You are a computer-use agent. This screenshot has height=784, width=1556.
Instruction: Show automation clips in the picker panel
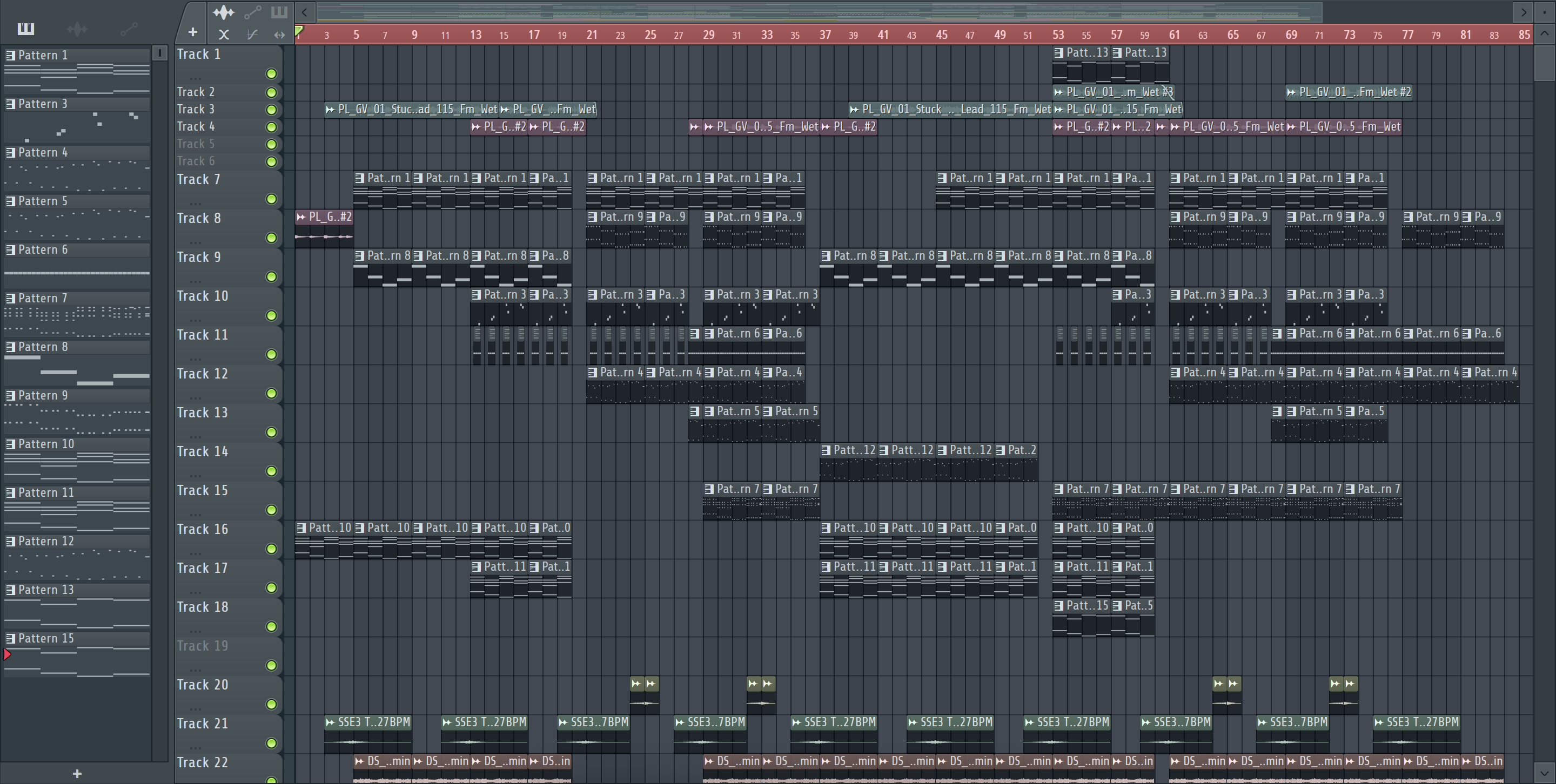click(x=129, y=29)
